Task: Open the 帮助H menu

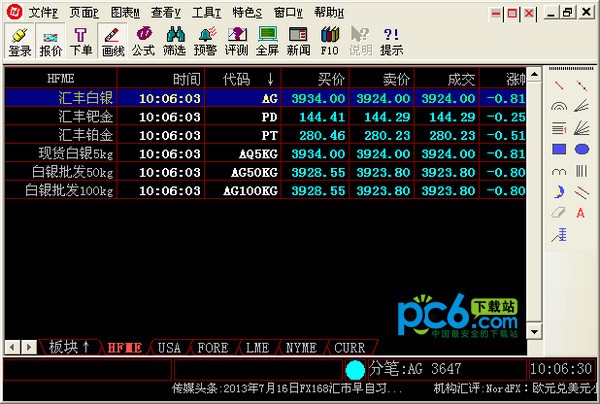Action: [x=329, y=13]
